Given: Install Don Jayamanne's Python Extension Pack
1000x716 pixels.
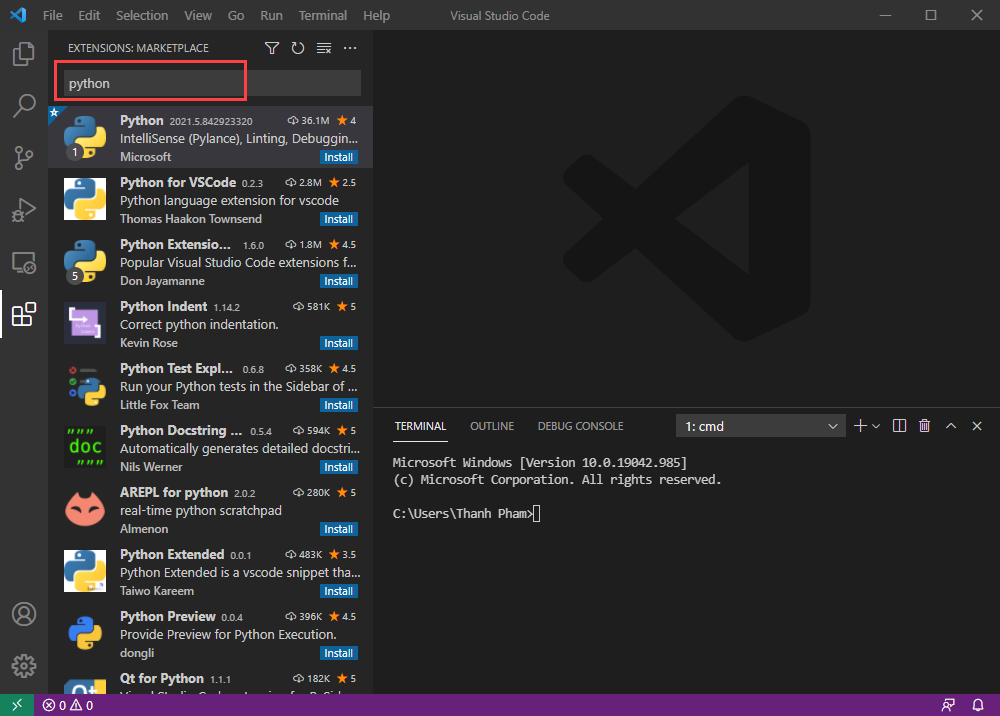Looking at the screenshot, I should [x=339, y=281].
